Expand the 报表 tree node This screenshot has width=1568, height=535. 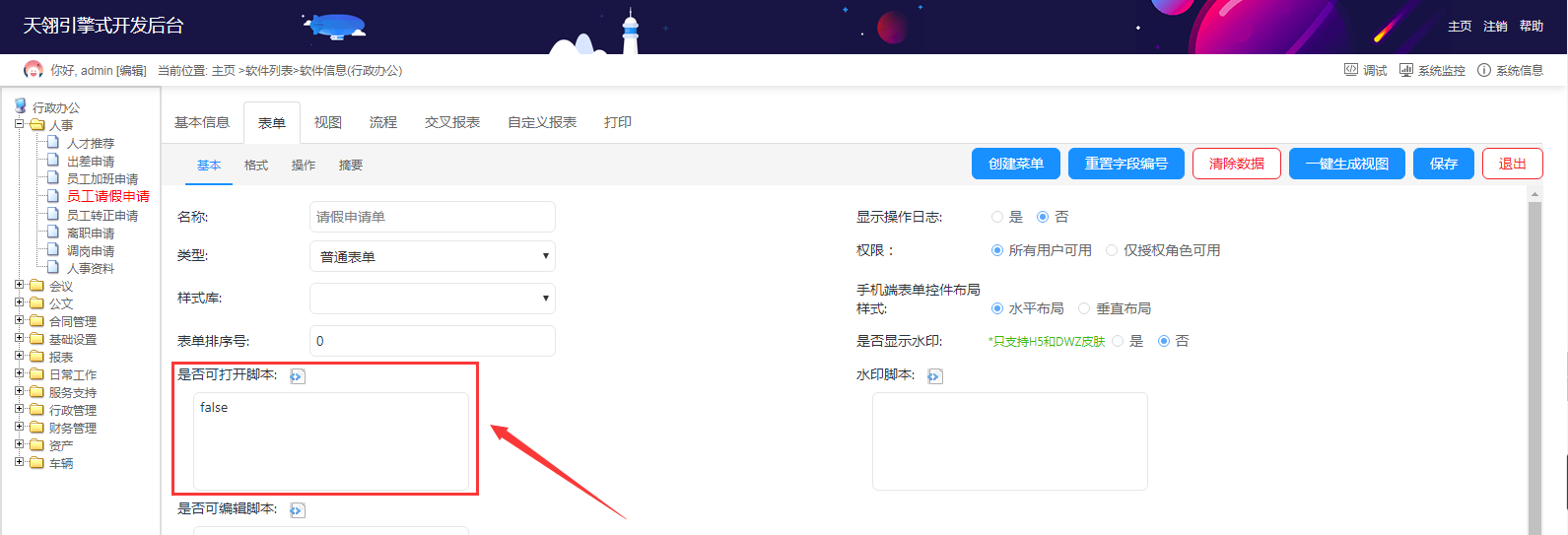[x=20, y=356]
